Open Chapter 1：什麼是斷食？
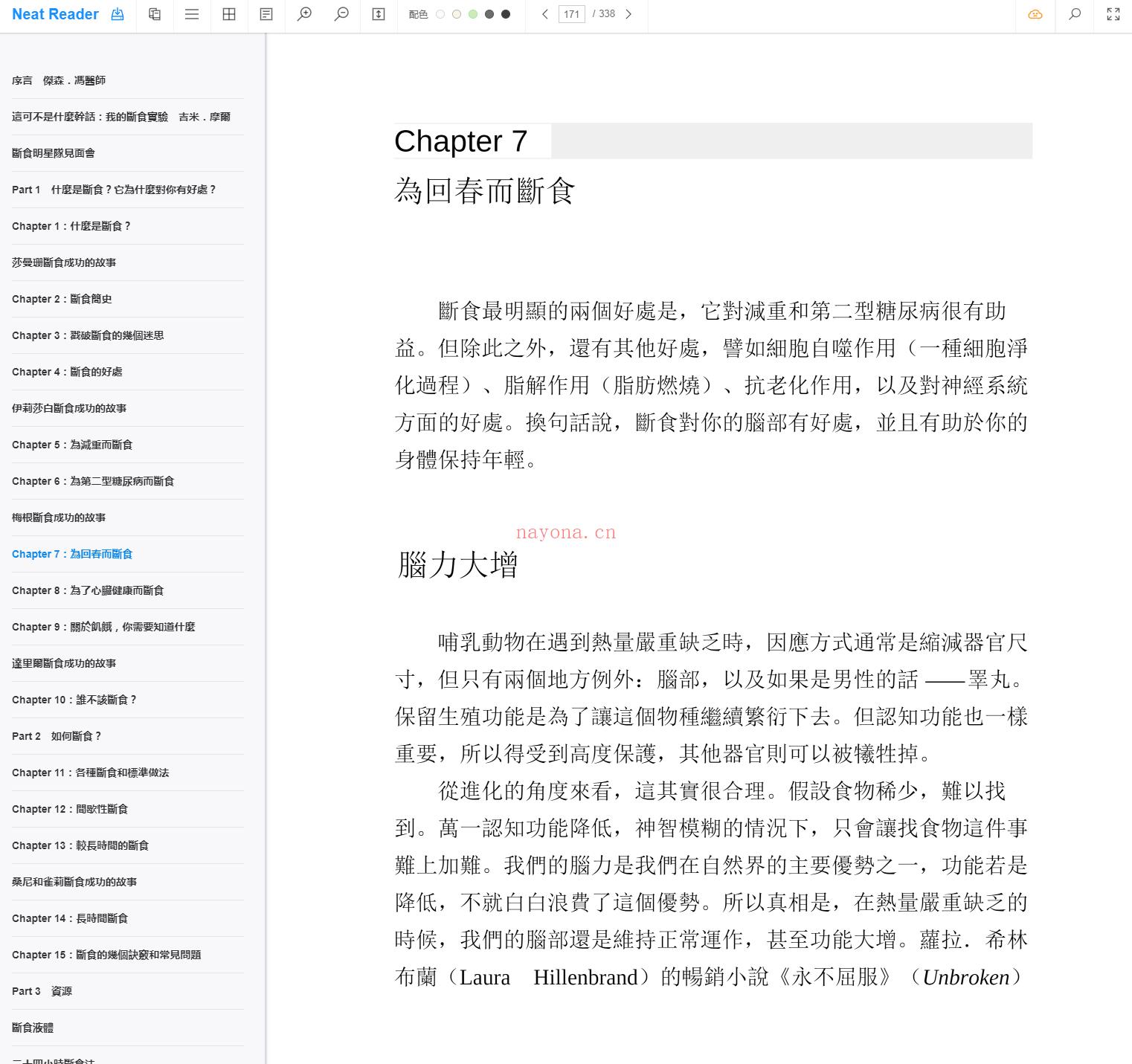This screenshot has width=1132, height=1064. pos(128,226)
